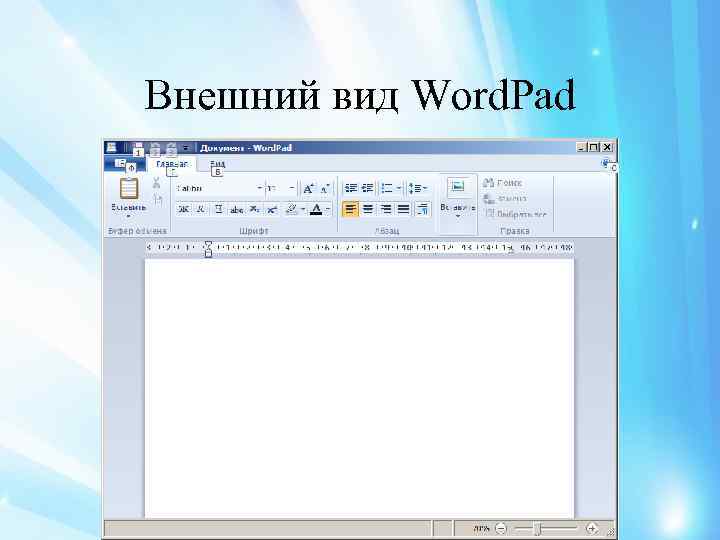Click Выбрать все select all
Viewport: 720px width, 540px height.
[x=516, y=214]
